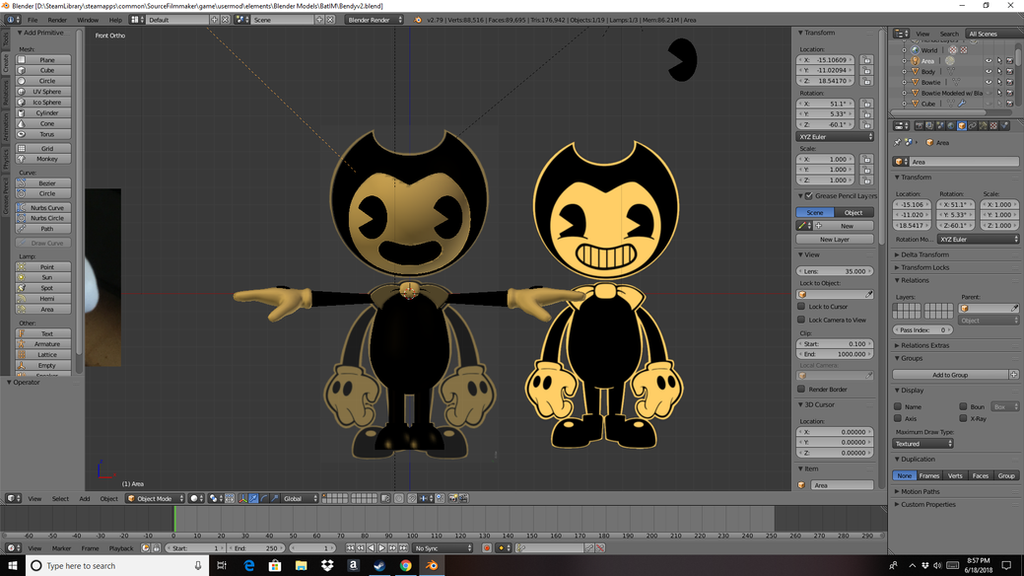1024x576 pixels.
Task: Add a Plane mesh primitive
Action: [x=43, y=59]
